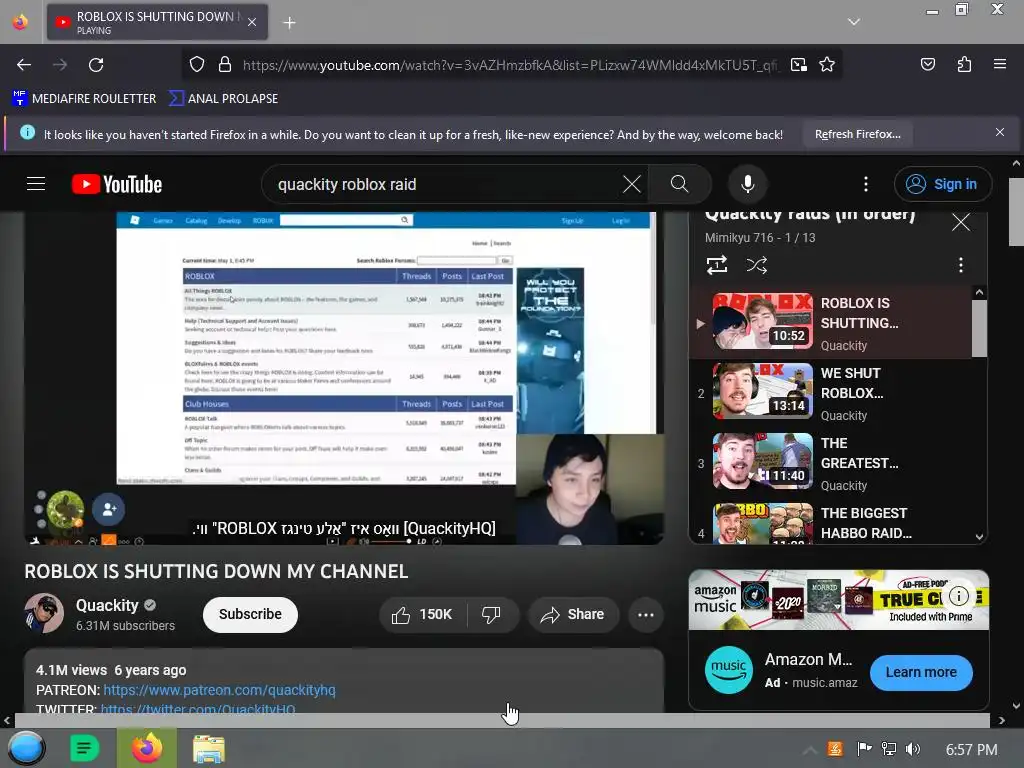Open the Quackity channel name link
Image resolution: width=1024 pixels, height=768 pixels.
pyautogui.click(x=107, y=605)
